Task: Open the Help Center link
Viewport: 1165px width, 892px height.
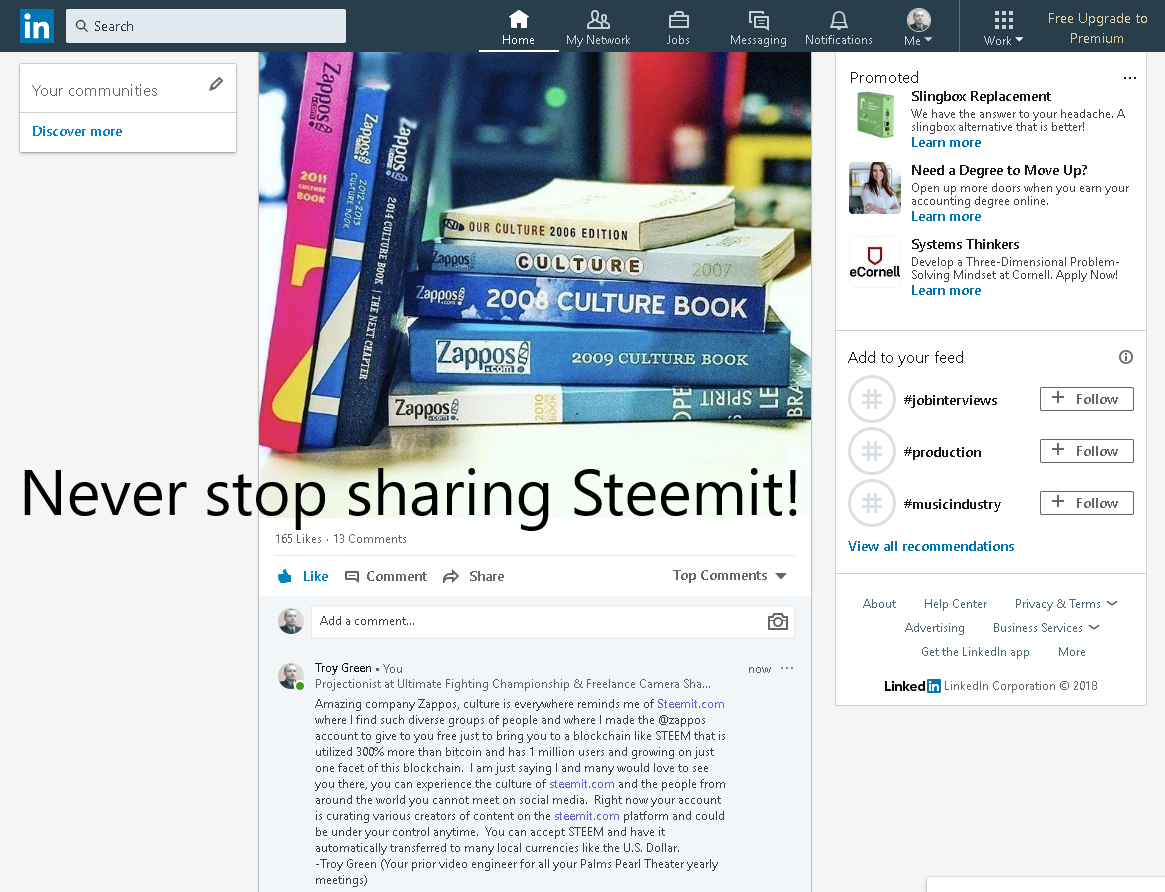Action: [955, 604]
